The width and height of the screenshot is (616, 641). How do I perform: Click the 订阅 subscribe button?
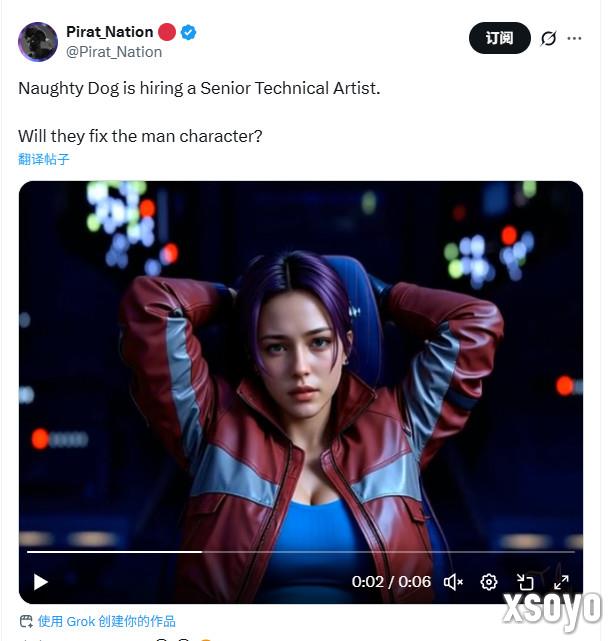click(x=499, y=39)
